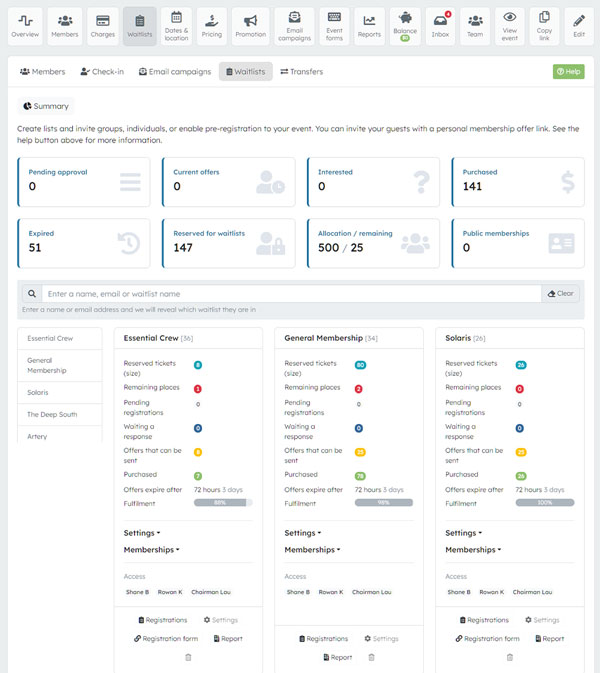Image resolution: width=600 pixels, height=673 pixels.
Task: Open the Balance piggy bank icon
Action: (x=405, y=26)
